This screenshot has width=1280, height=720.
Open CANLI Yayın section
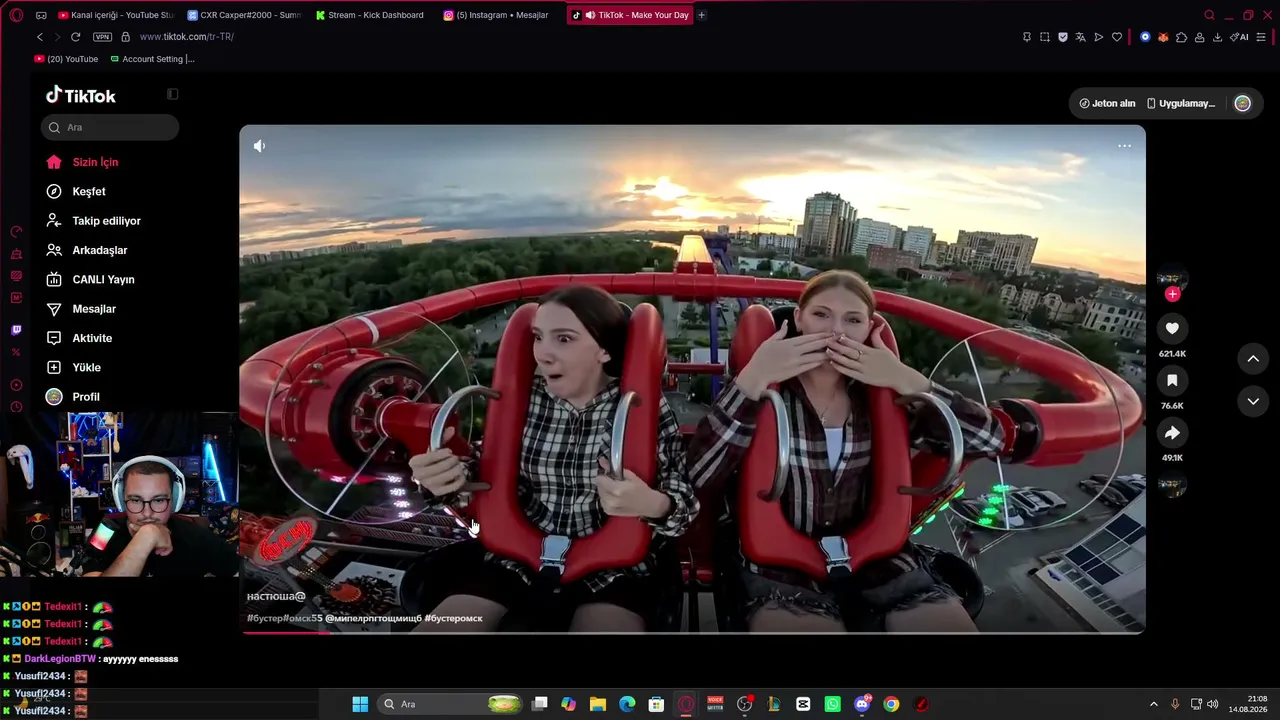point(103,279)
